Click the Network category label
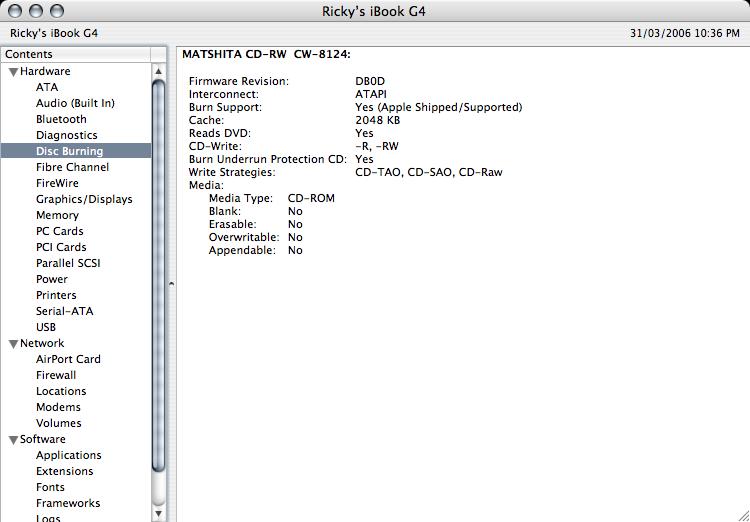The image size is (750, 522). 42,343
